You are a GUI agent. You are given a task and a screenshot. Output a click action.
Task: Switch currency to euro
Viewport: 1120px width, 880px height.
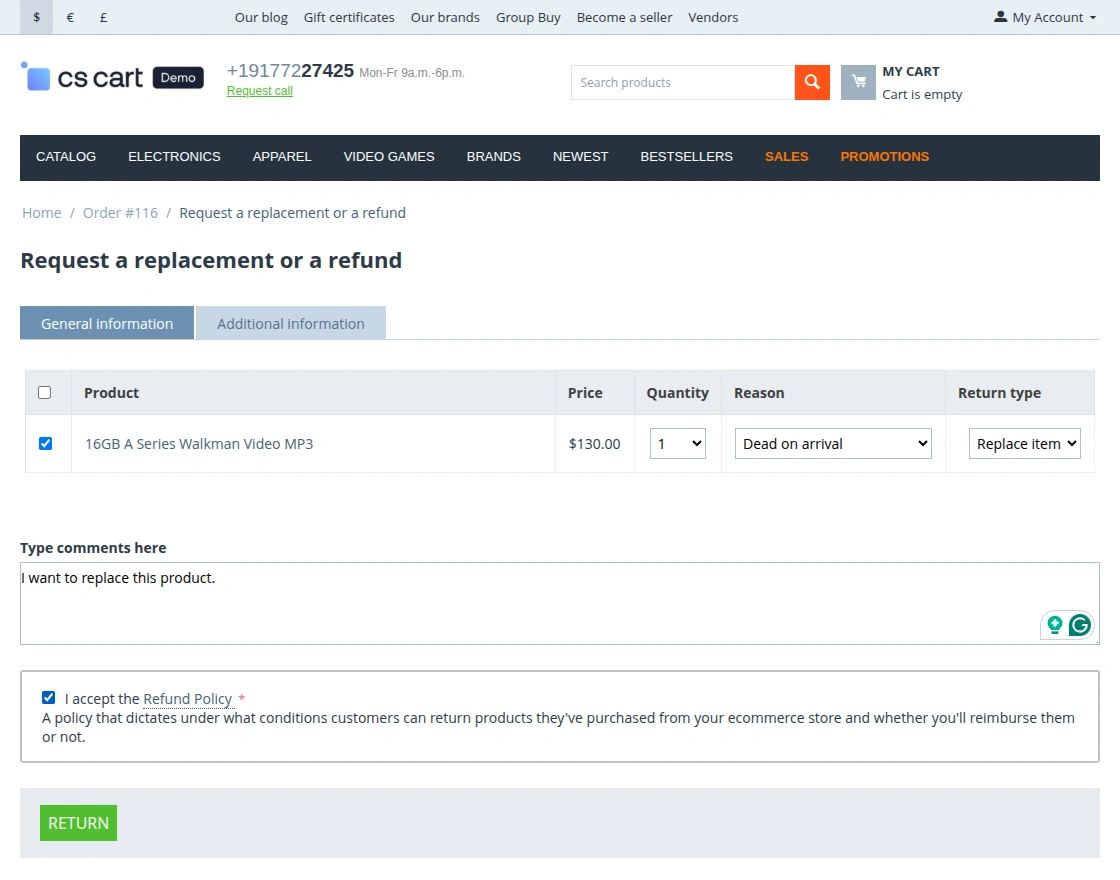pyautogui.click(x=70, y=17)
